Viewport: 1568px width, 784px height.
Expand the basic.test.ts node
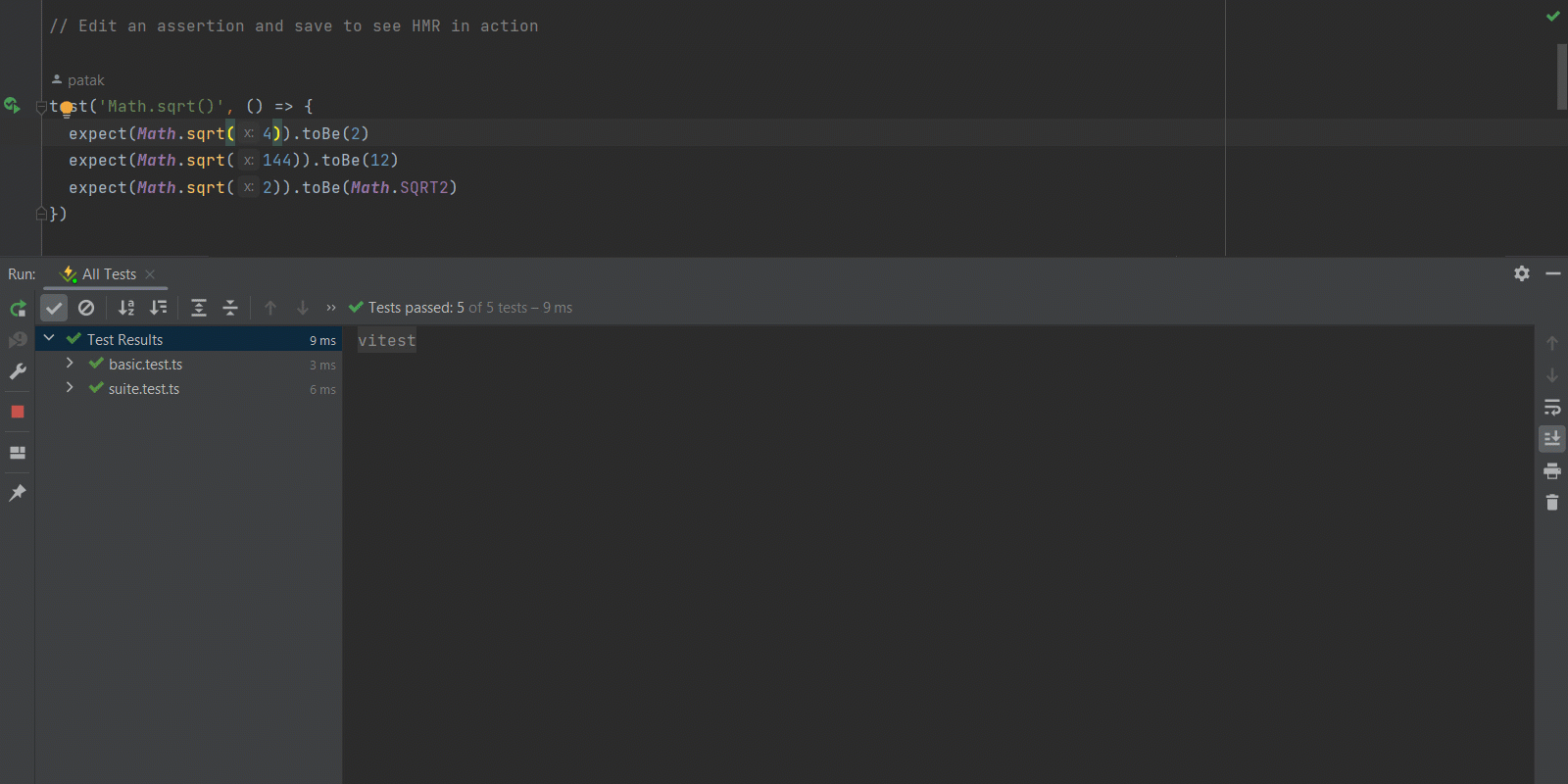(x=70, y=364)
